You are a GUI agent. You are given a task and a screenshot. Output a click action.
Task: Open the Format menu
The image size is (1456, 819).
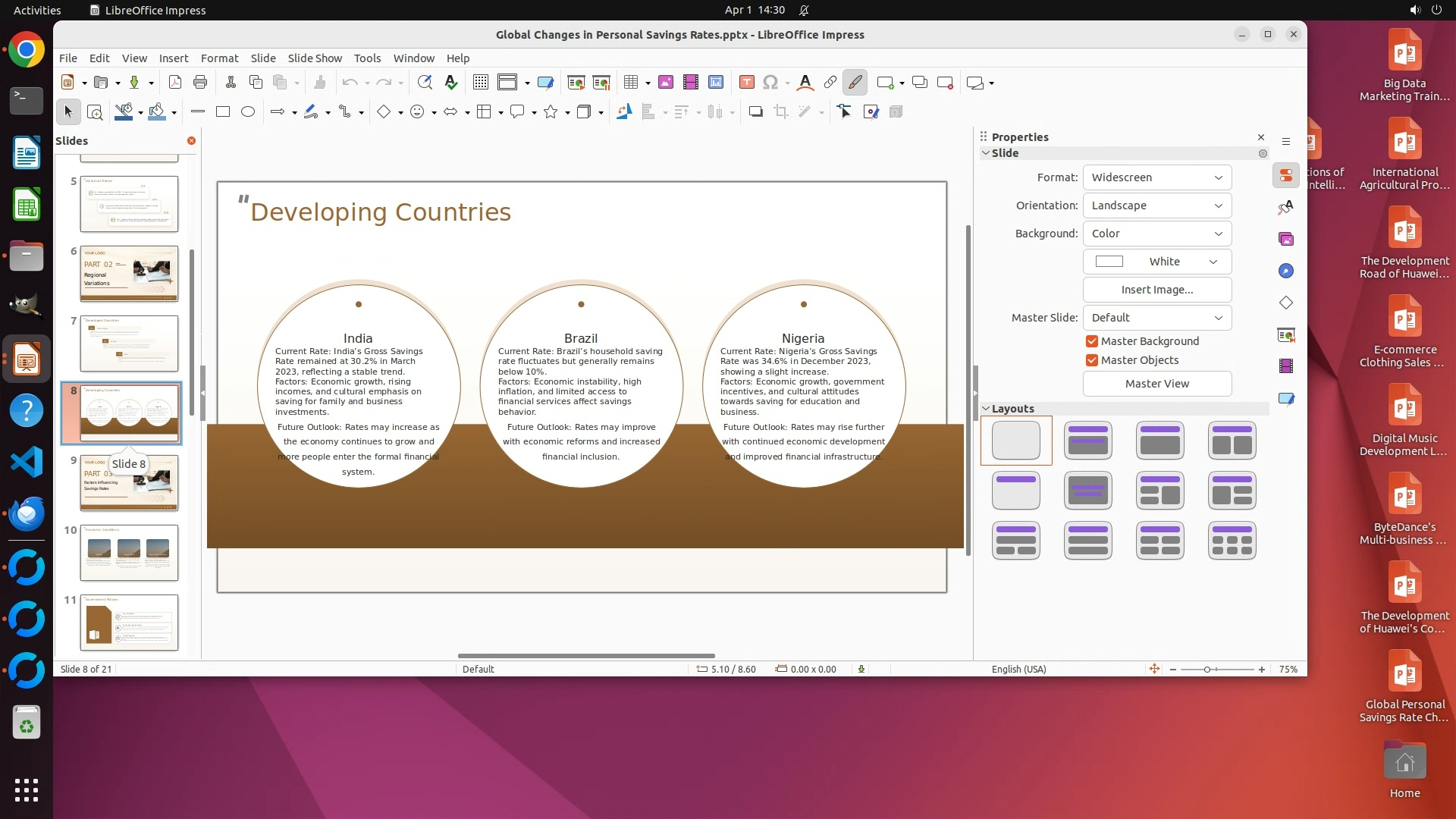[219, 58]
